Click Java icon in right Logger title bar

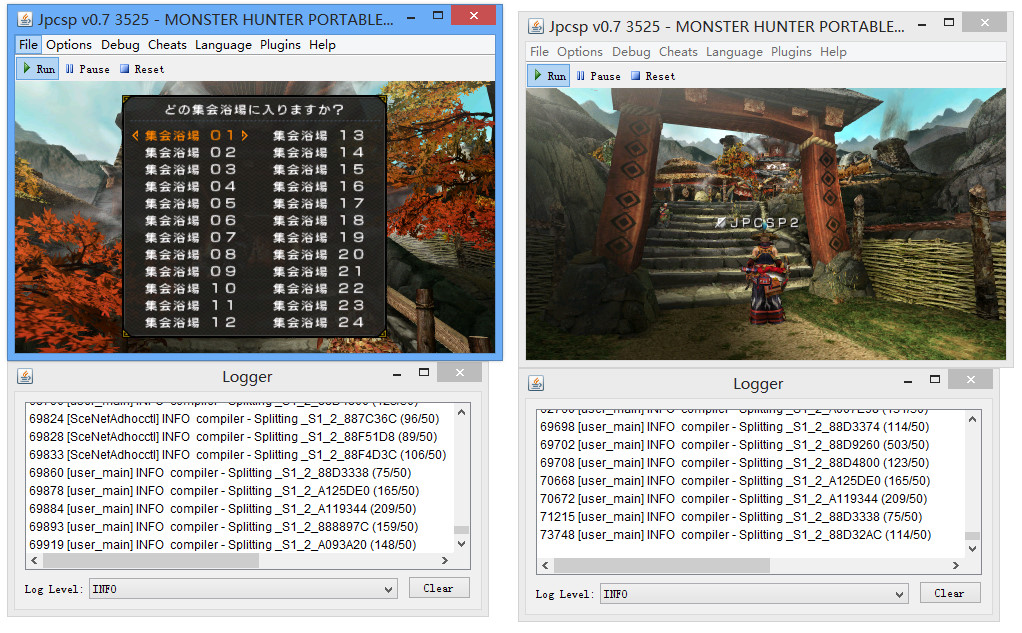(536, 383)
